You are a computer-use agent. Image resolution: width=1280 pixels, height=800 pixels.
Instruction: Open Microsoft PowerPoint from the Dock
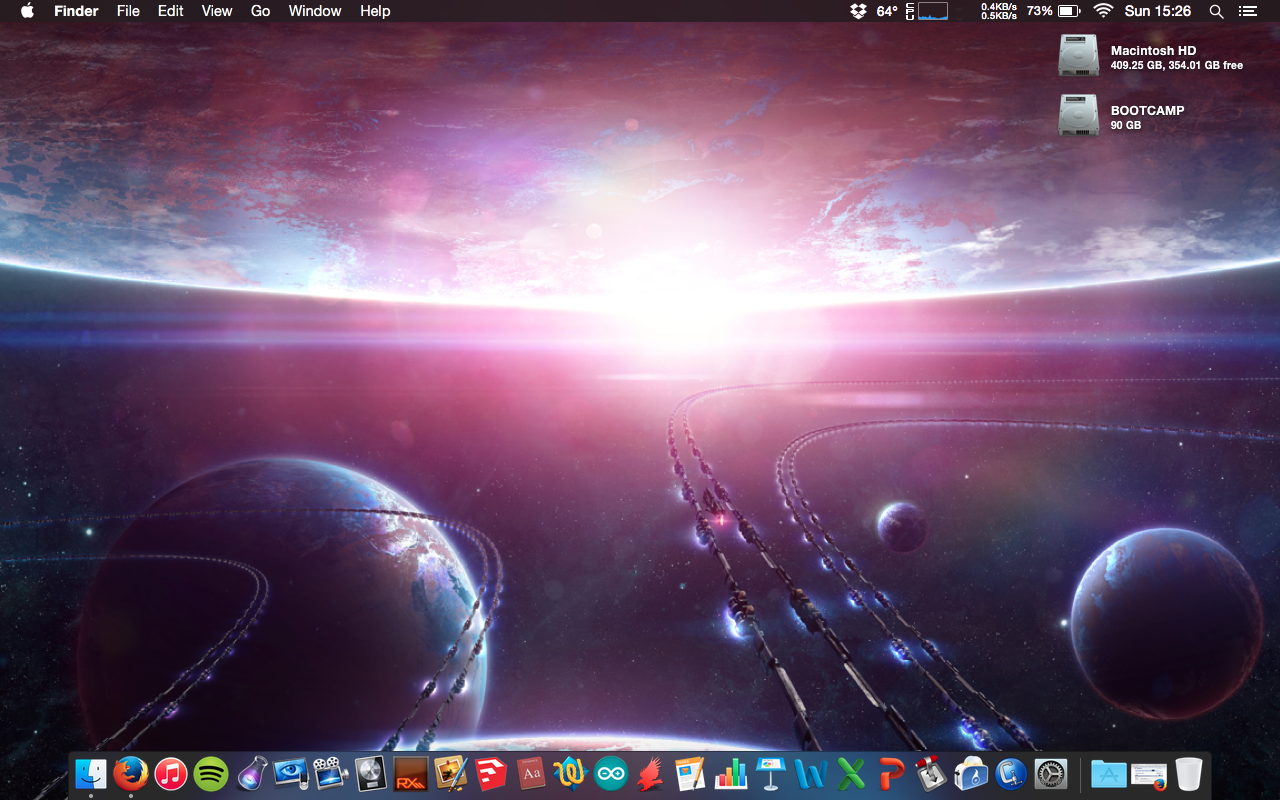(891, 773)
